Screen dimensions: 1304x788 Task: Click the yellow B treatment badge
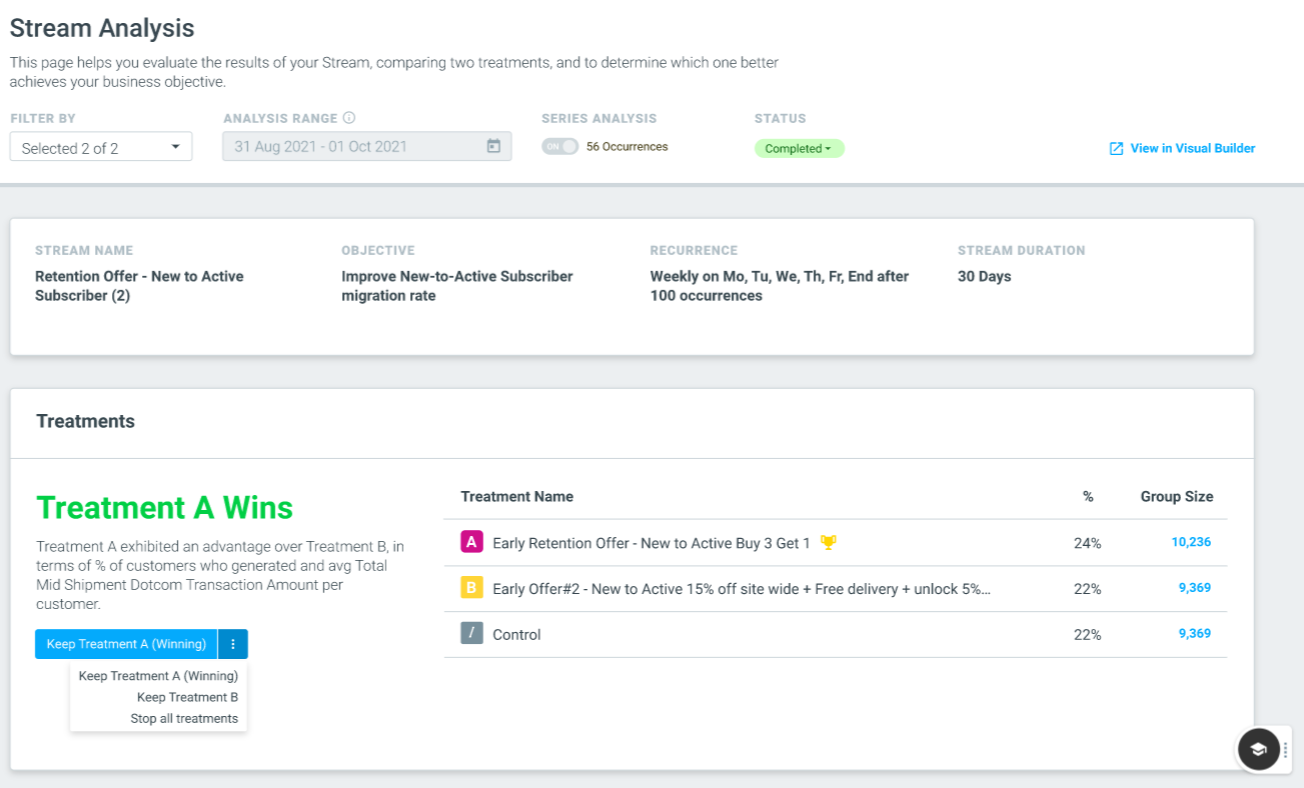coord(472,588)
